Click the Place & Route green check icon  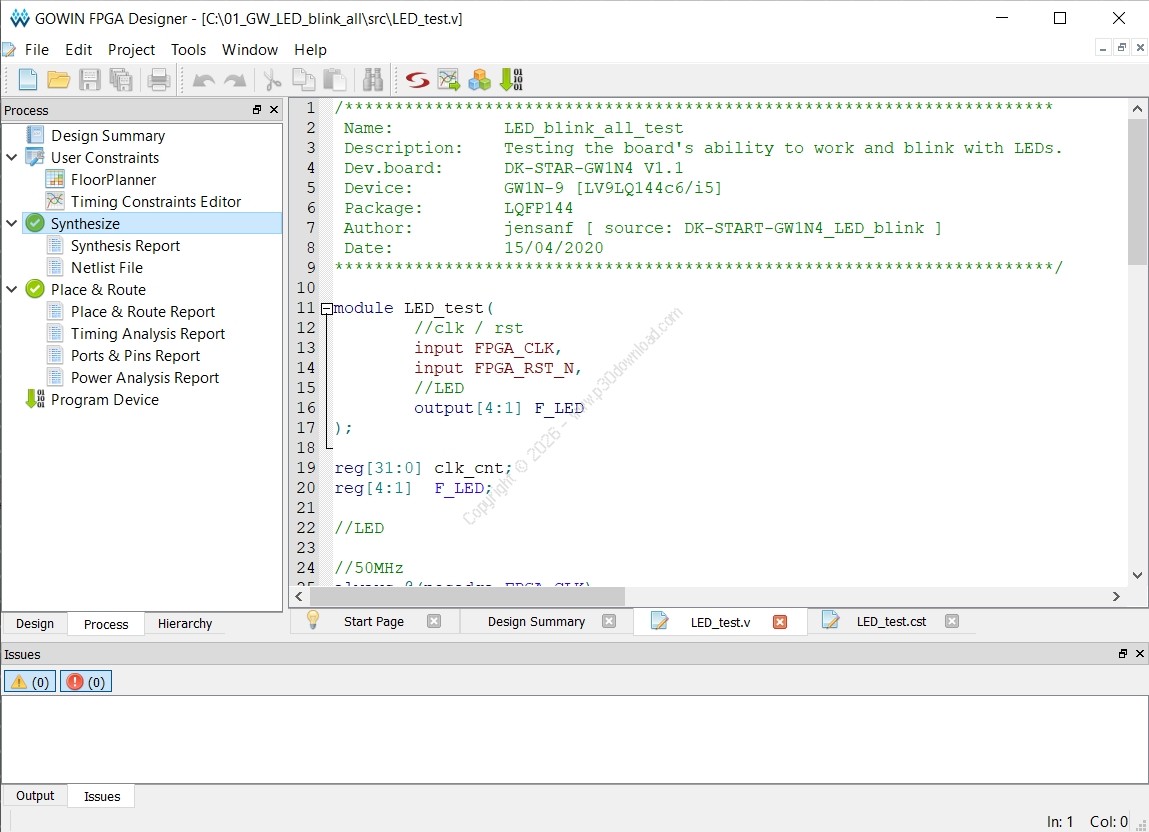point(34,289)
